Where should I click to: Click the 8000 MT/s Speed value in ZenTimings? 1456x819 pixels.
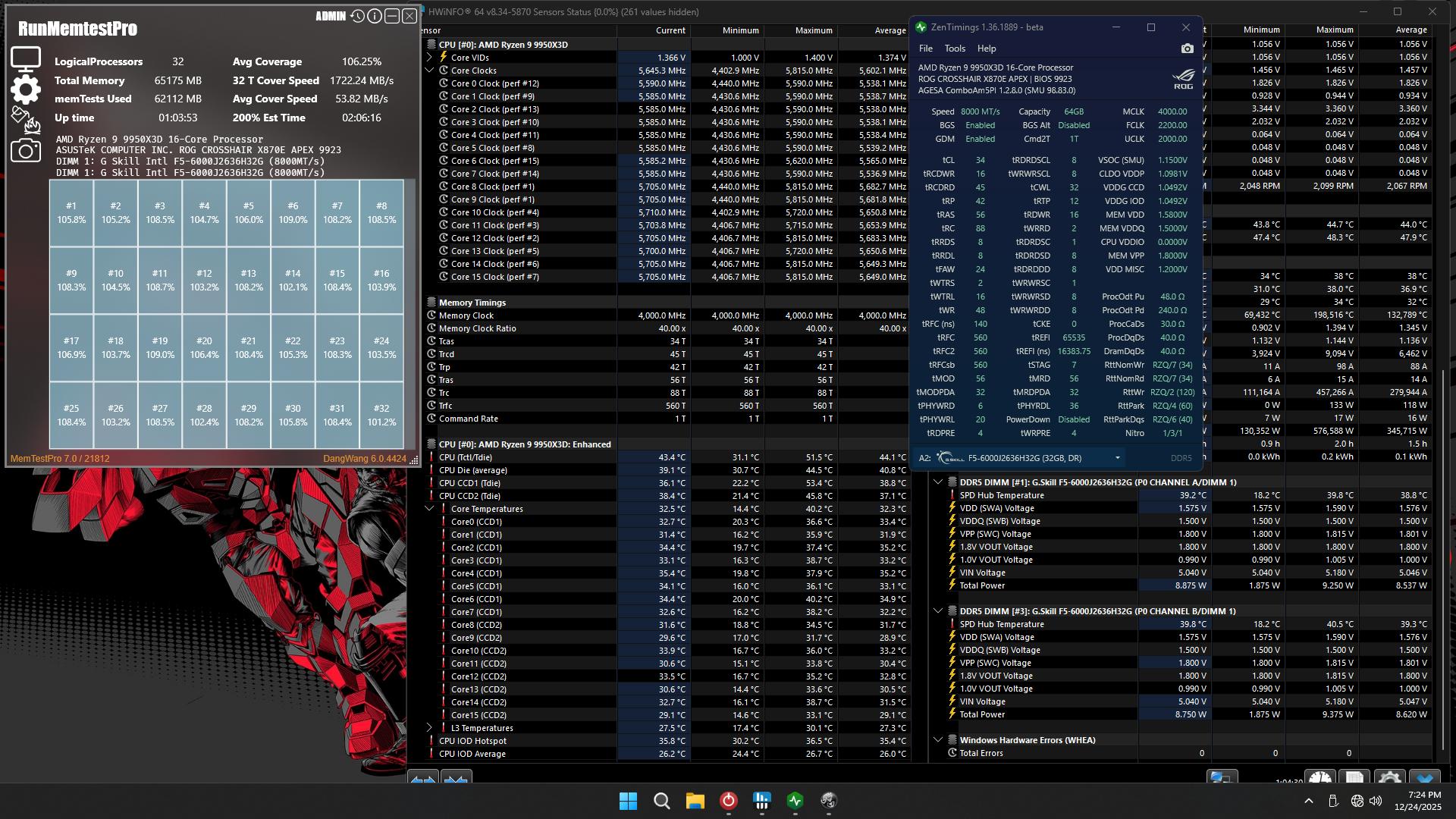[x=980, y=111]
